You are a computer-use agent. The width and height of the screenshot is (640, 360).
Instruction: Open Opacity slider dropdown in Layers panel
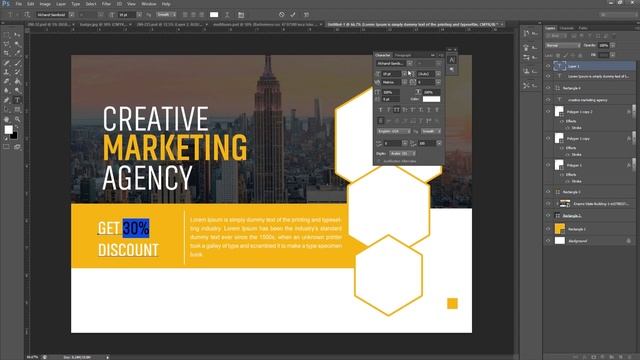tap(613, 45)
